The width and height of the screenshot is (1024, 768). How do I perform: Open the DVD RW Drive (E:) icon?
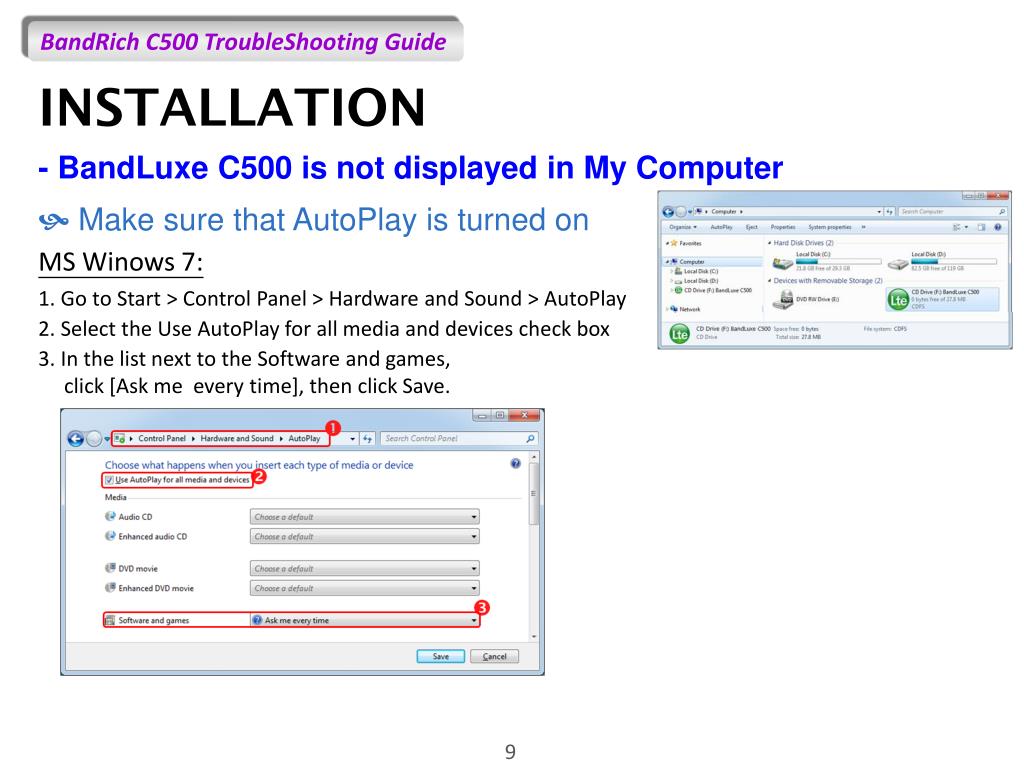pyautogui.click(x=782, y=300)
